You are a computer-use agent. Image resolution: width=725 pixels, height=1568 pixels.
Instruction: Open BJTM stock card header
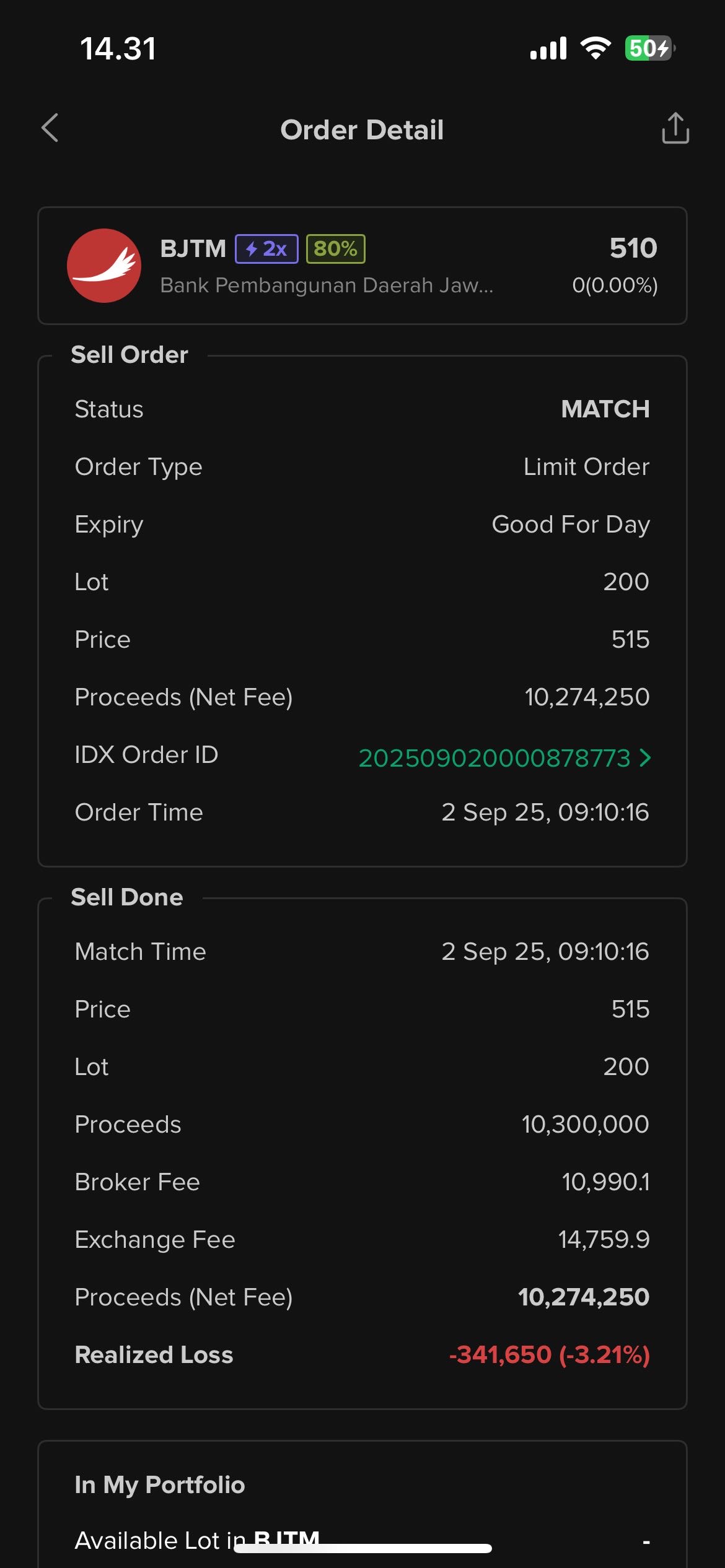pyautogui.click(x=362, y=266)
